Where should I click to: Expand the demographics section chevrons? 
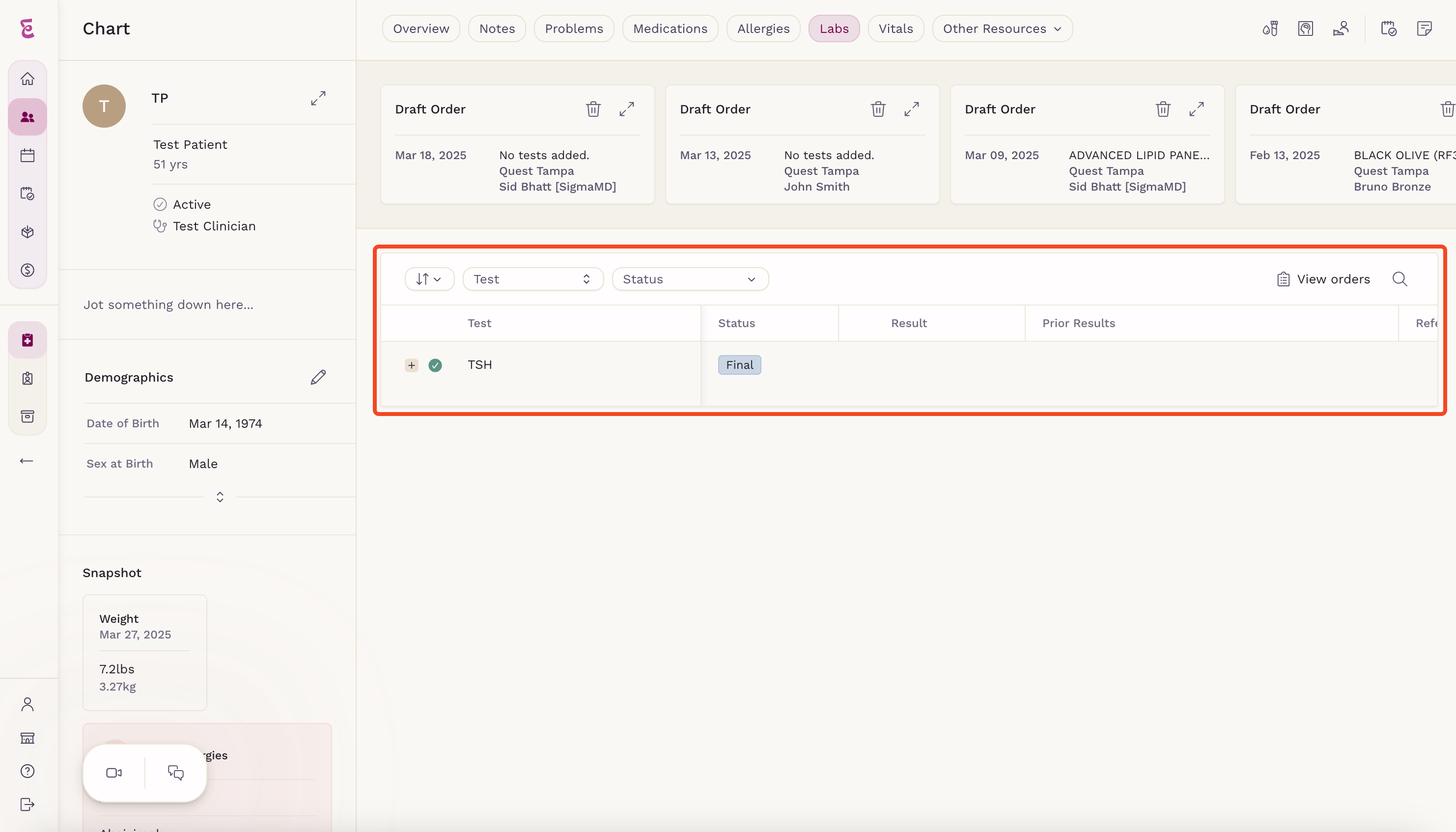(220, 497)
